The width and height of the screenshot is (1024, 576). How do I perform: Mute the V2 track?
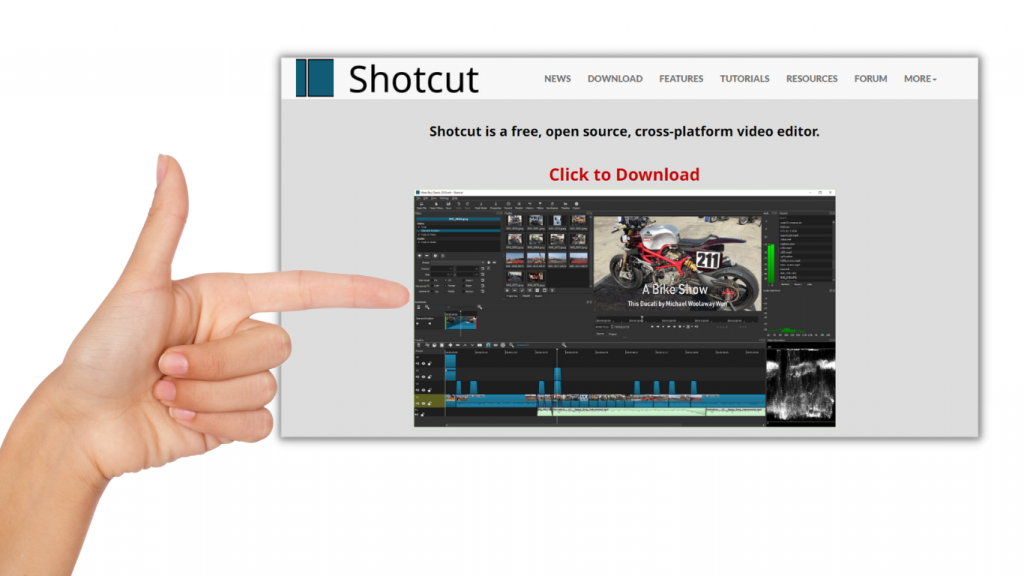pyautogui.click(x=418, y=390)
